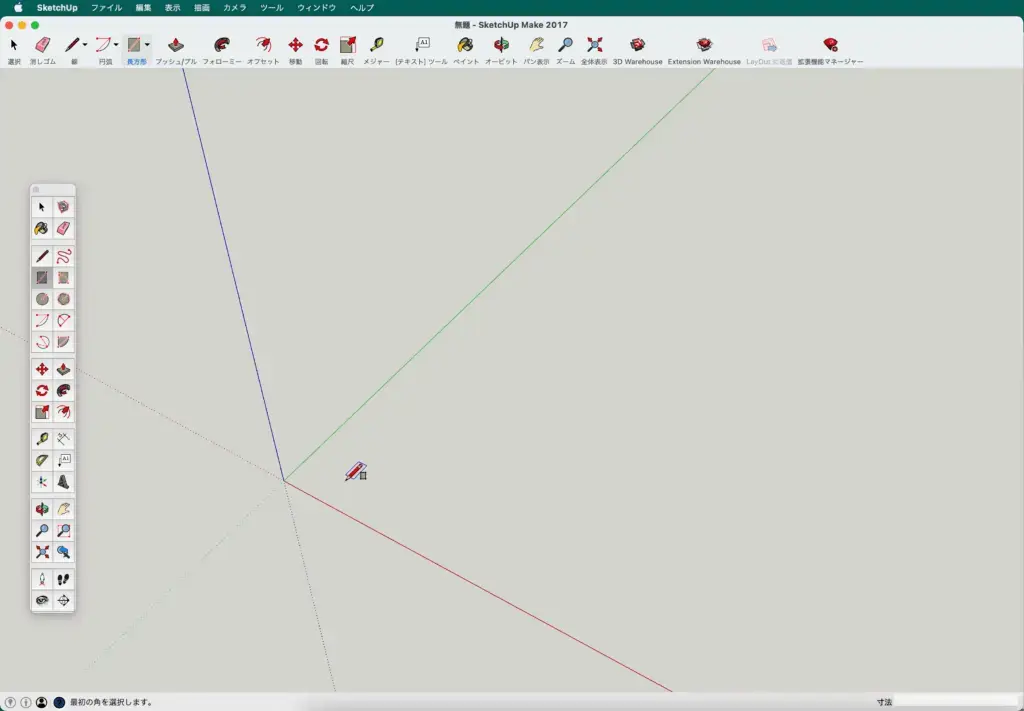Pick the 3D Text tool in the palette
The height and width of the screenshot is (711, 1024).
[x=63, y=482]
